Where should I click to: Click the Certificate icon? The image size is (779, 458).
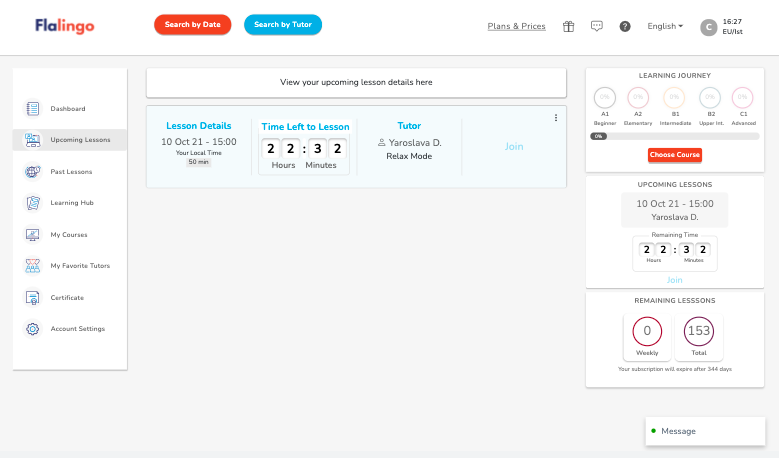tap(33, 298)
